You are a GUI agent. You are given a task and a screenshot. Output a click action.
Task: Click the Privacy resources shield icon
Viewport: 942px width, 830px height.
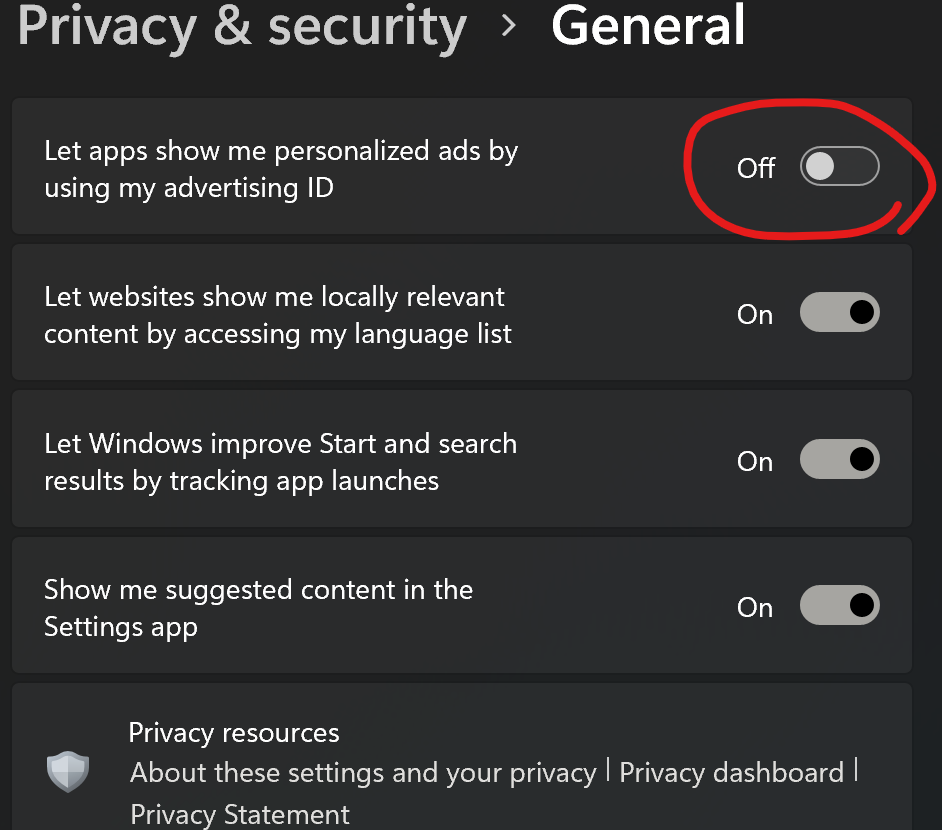68,772
